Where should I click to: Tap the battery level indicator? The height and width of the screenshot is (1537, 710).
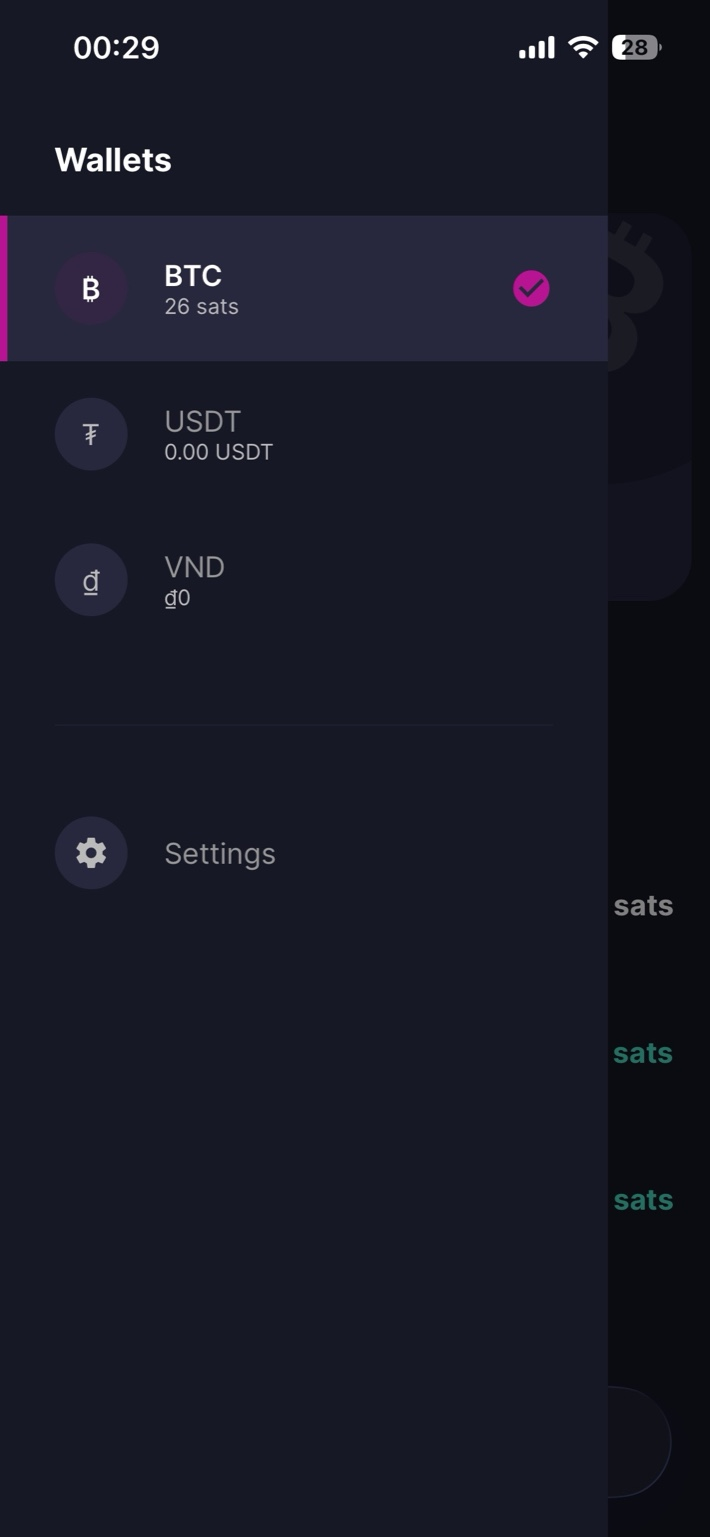(x=636, y=47)
